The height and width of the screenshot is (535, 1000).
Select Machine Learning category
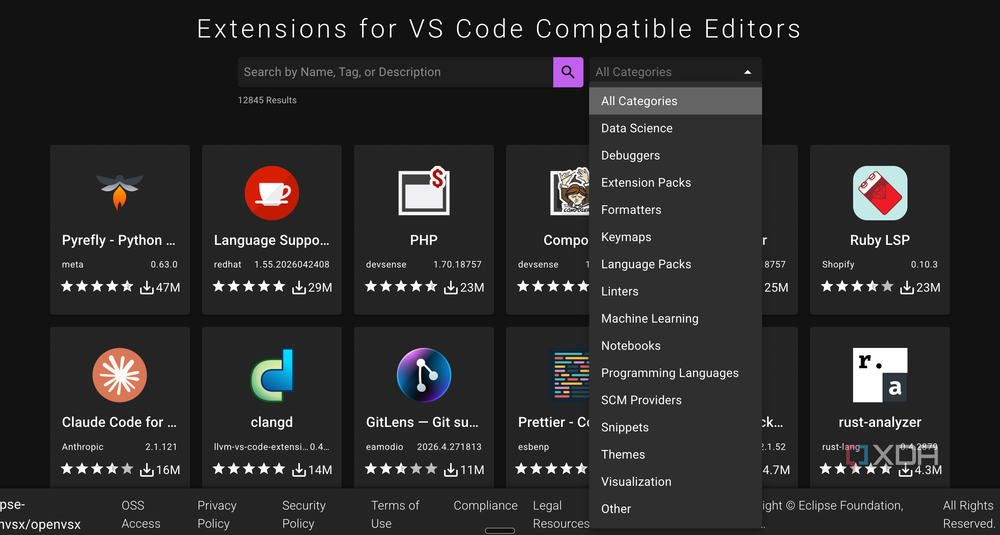[675, 318]
